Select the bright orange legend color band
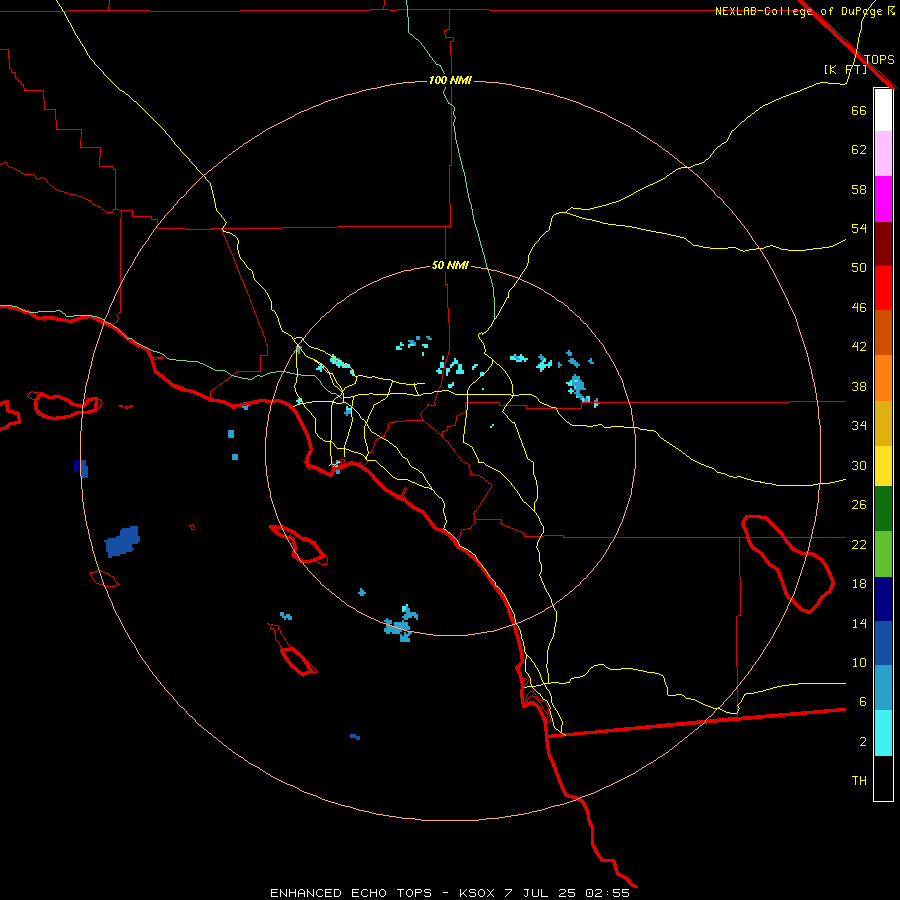 click(x=883, y=378)
